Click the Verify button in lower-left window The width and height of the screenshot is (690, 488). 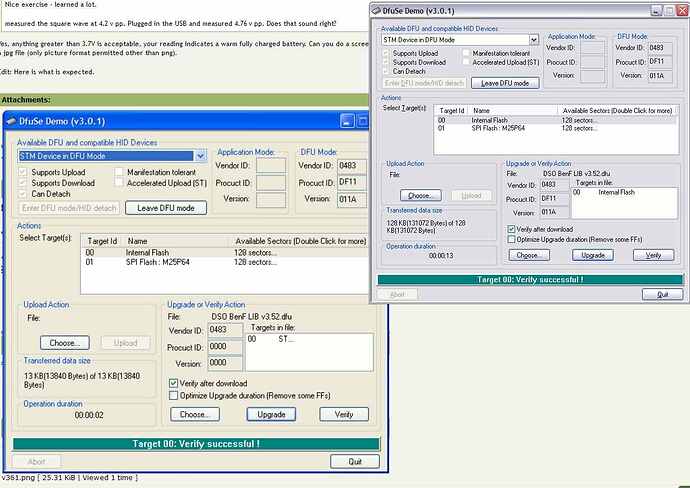click(344, 414)
